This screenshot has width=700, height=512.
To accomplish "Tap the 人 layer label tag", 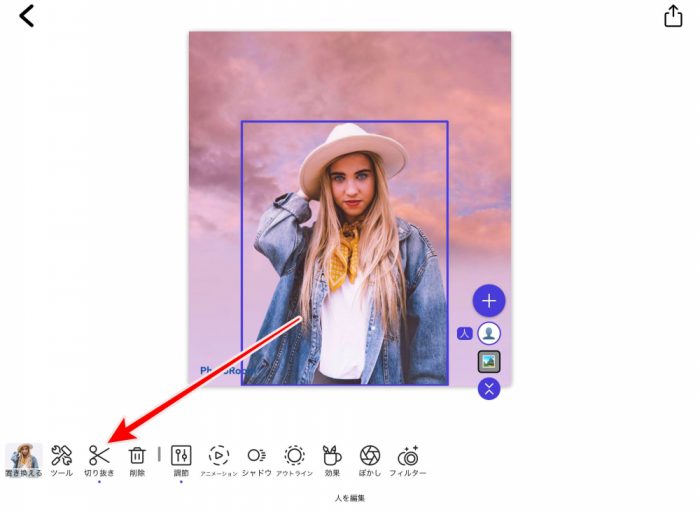I will 465,333.
